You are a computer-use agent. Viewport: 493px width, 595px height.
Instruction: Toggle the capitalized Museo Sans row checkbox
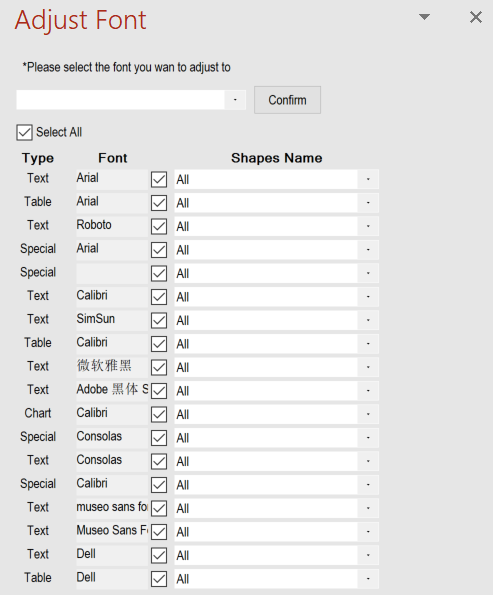159,532
